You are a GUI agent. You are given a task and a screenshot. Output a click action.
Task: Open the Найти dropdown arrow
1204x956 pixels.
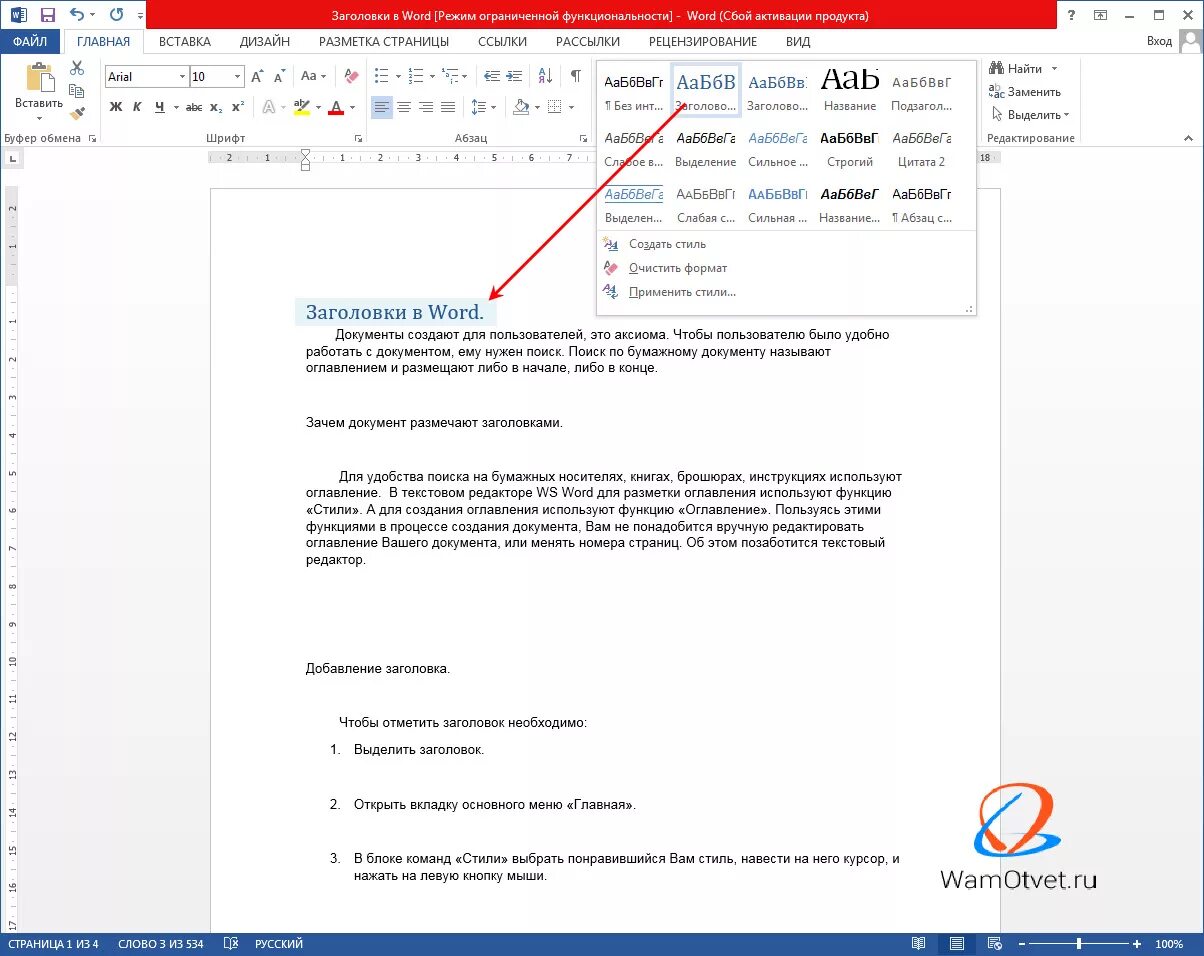[1054, 69]
